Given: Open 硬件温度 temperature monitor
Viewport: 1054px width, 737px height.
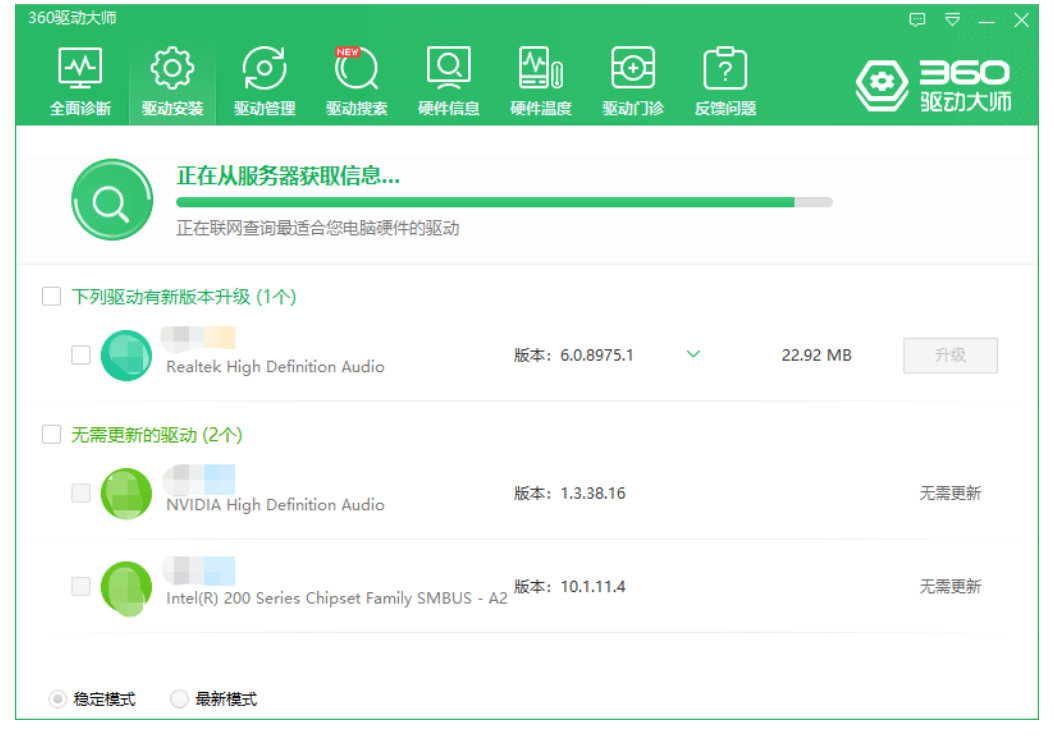Looking at the screenshot, I should [x=540, y=82].
